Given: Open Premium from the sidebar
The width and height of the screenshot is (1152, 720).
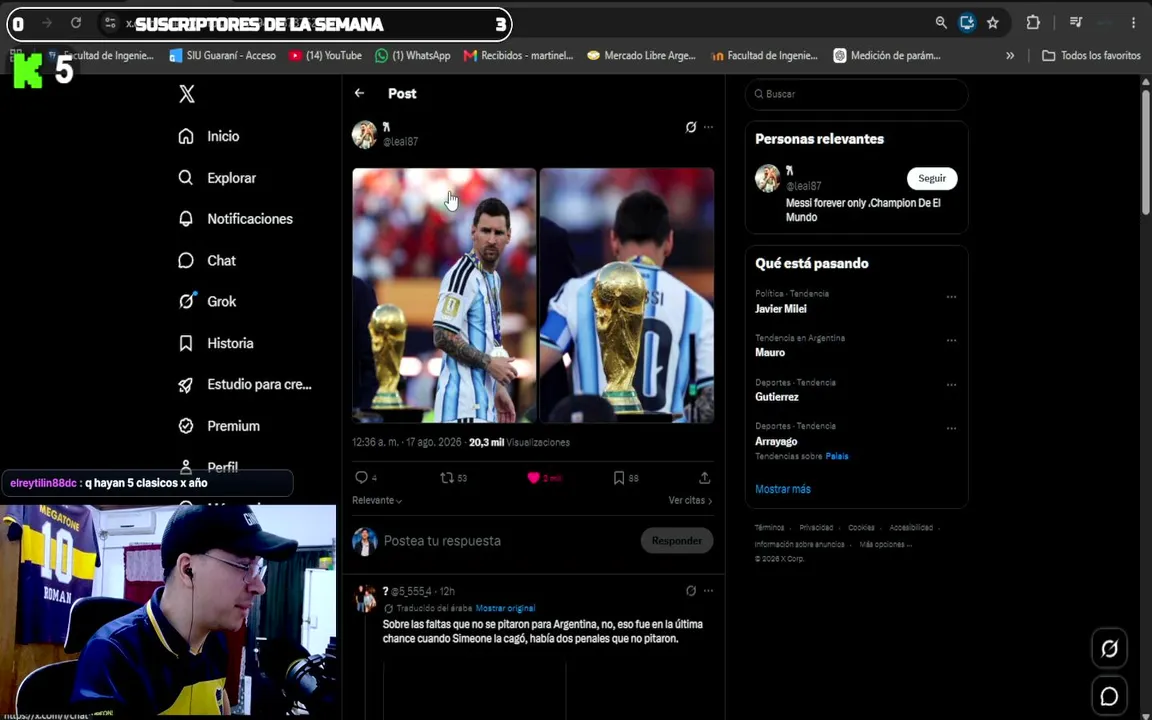Looking at the screenshot, I should pos(219,426).
